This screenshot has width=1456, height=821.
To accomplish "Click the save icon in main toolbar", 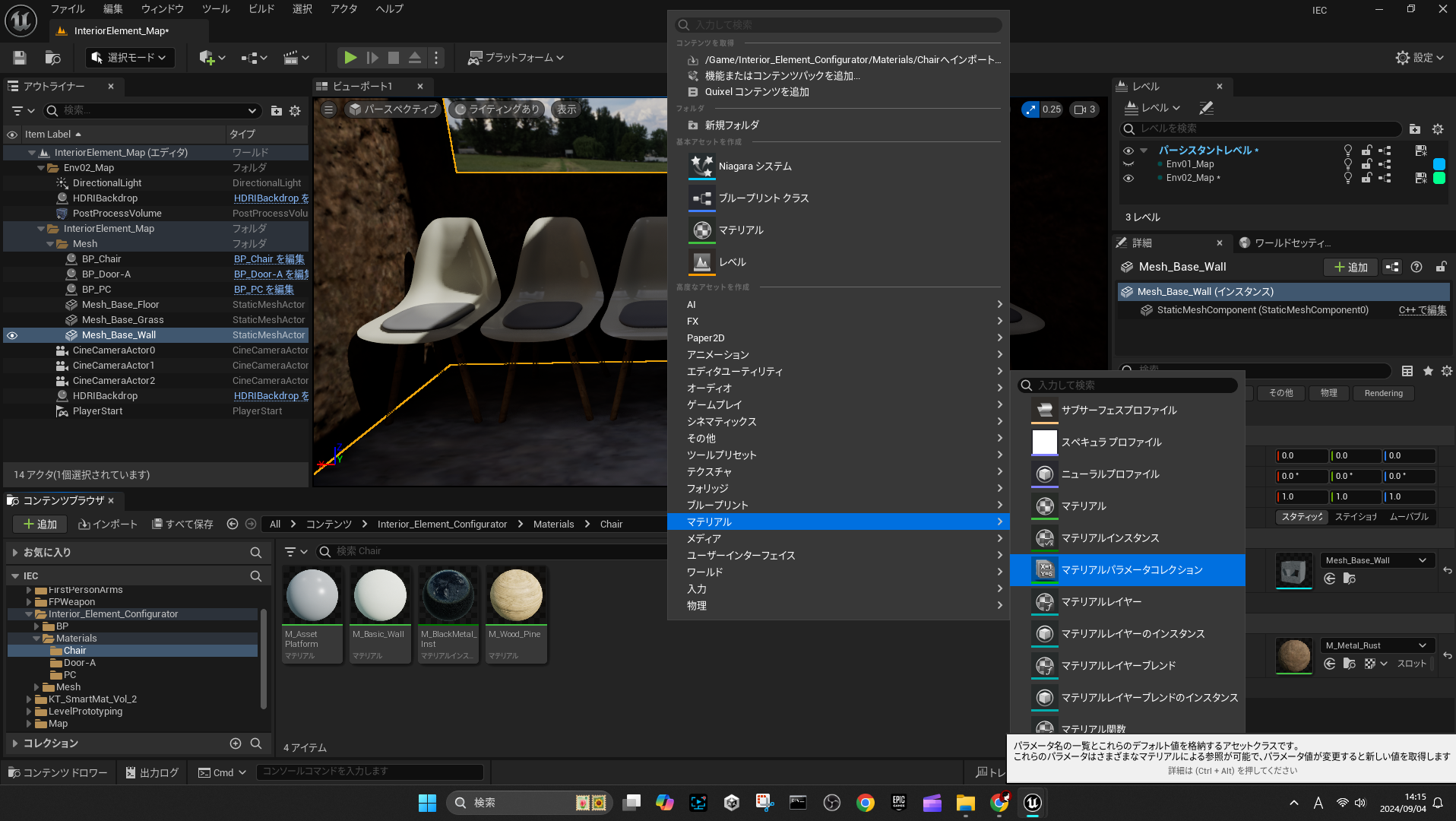I will point(20,58).
